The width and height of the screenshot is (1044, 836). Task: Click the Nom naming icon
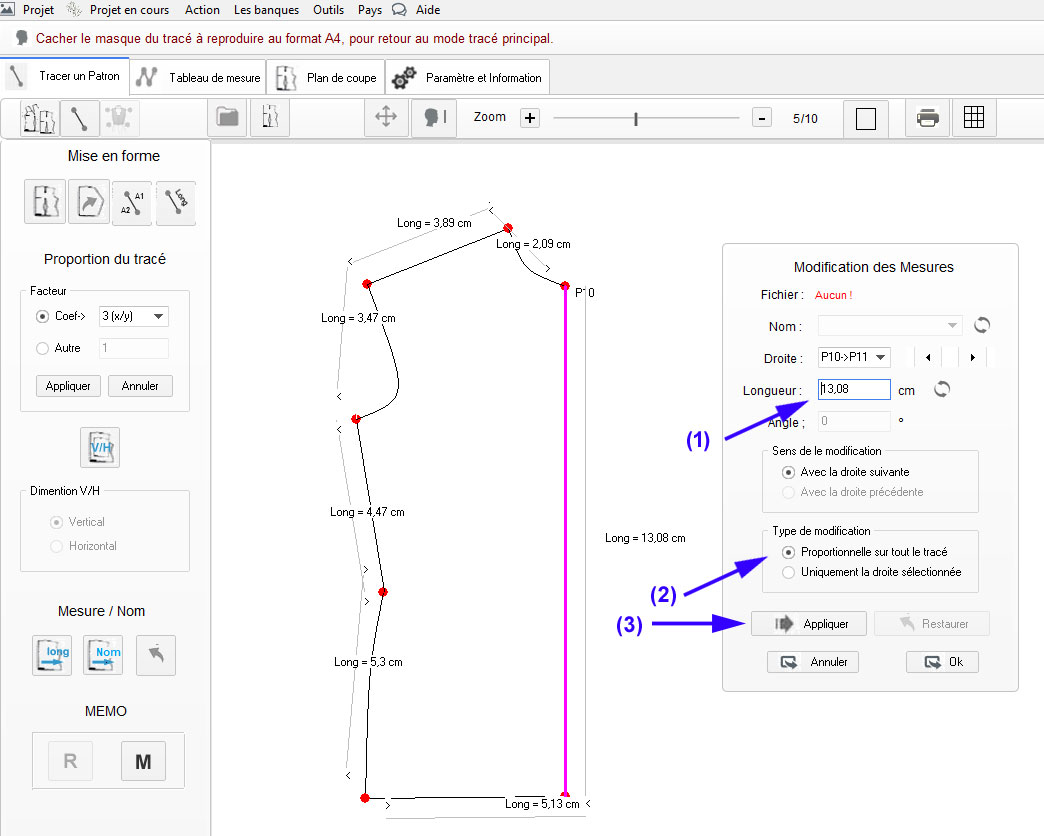pyautogui.click(x=104, y=655)
